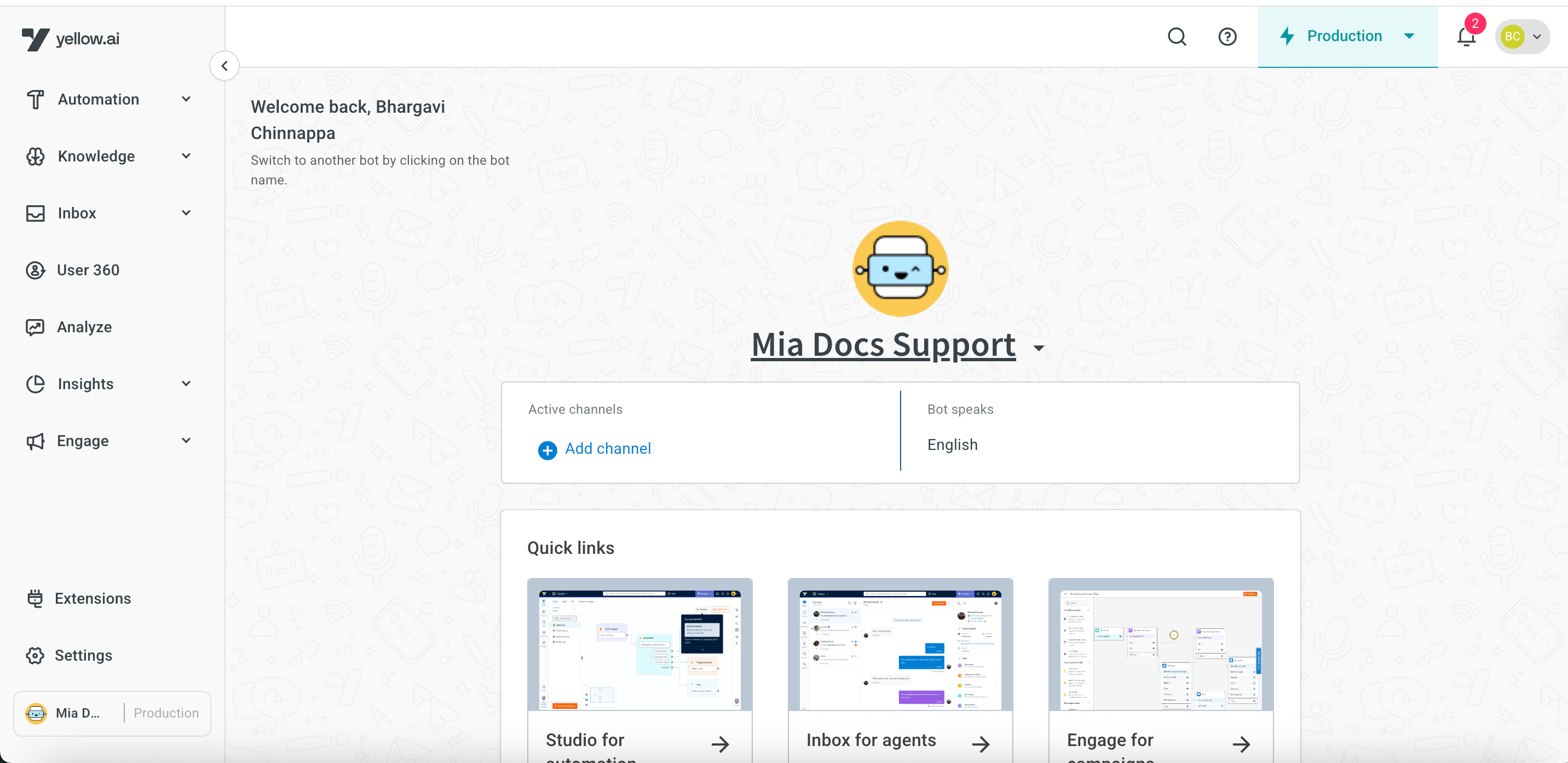Expand the Knowledge section chevron
The height and width of the screenshot is (763, 1568).
pyautogui.click(x=186, y=157)
